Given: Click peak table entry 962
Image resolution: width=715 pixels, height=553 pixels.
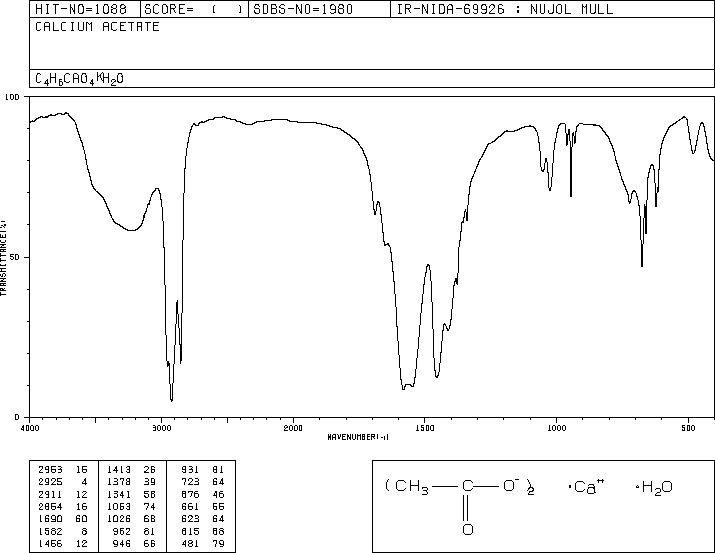Looking at the screenshot, I should tap(122, 532).
